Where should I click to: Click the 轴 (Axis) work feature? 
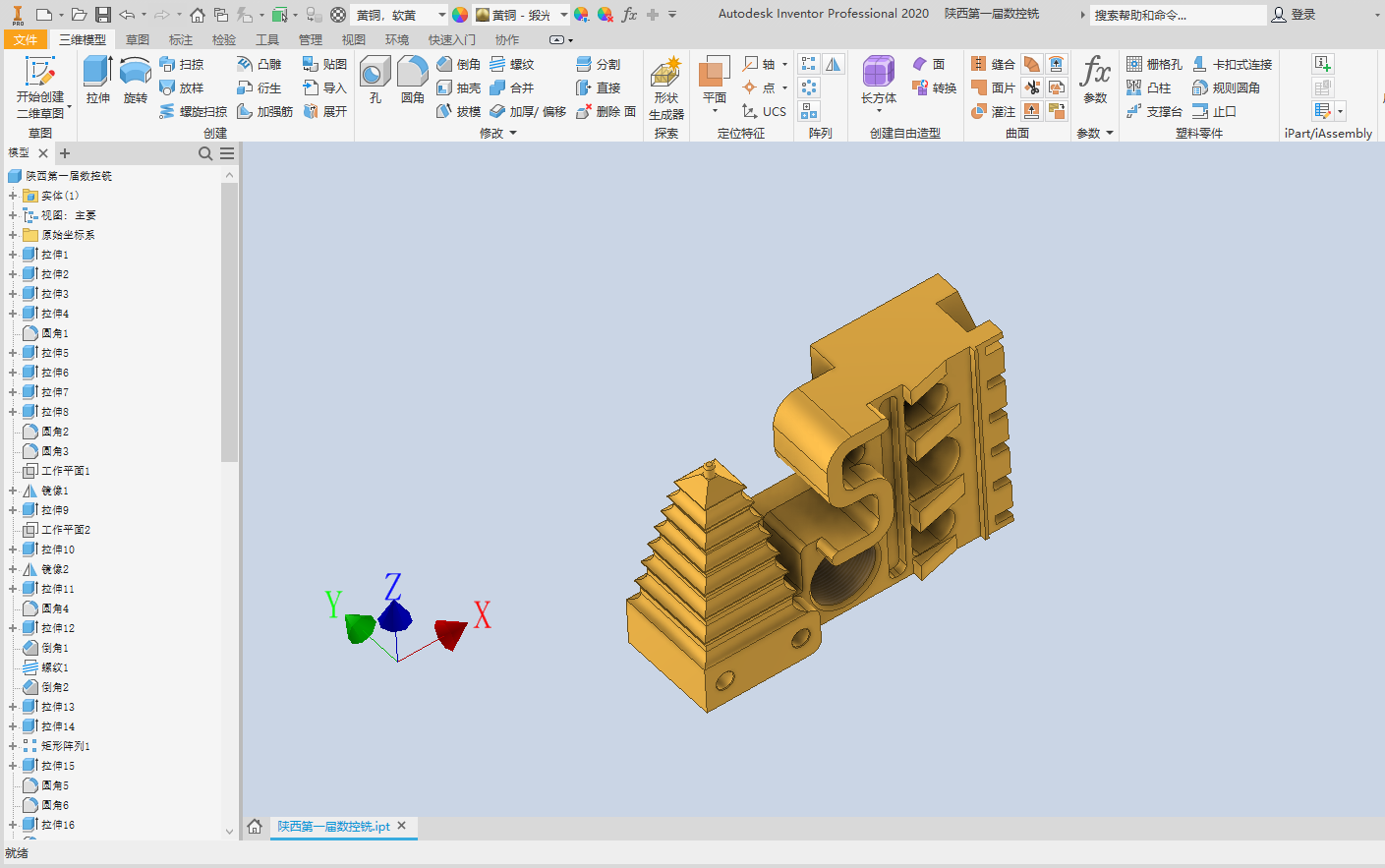pyautogui.click(x=760, y=64)
